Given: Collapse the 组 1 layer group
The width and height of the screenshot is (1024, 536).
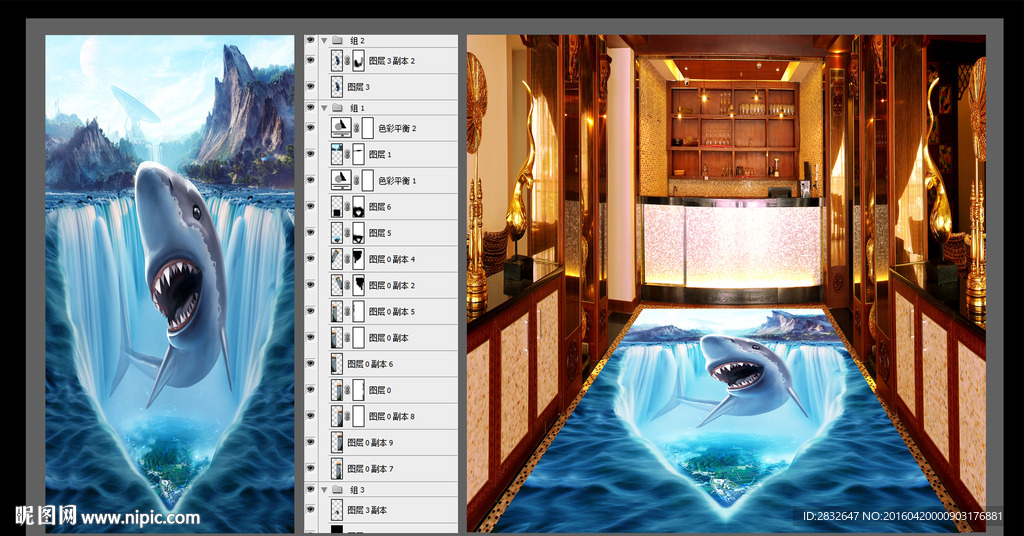Looking at the screenshot, I should pyautogui.click(x=324, y=108).
